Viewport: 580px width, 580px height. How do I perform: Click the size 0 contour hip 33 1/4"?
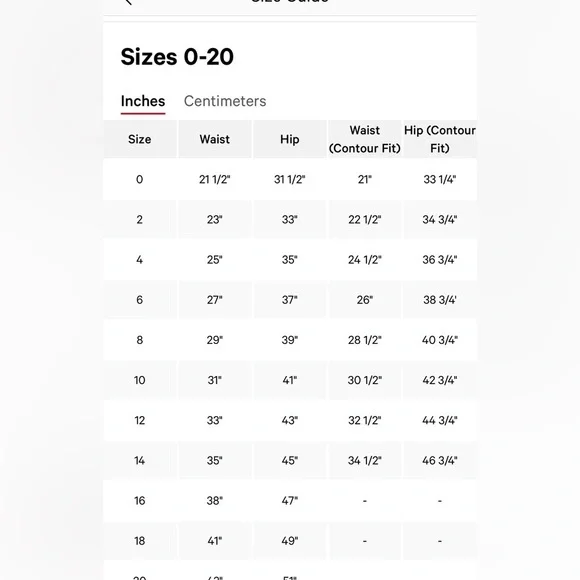440,179
